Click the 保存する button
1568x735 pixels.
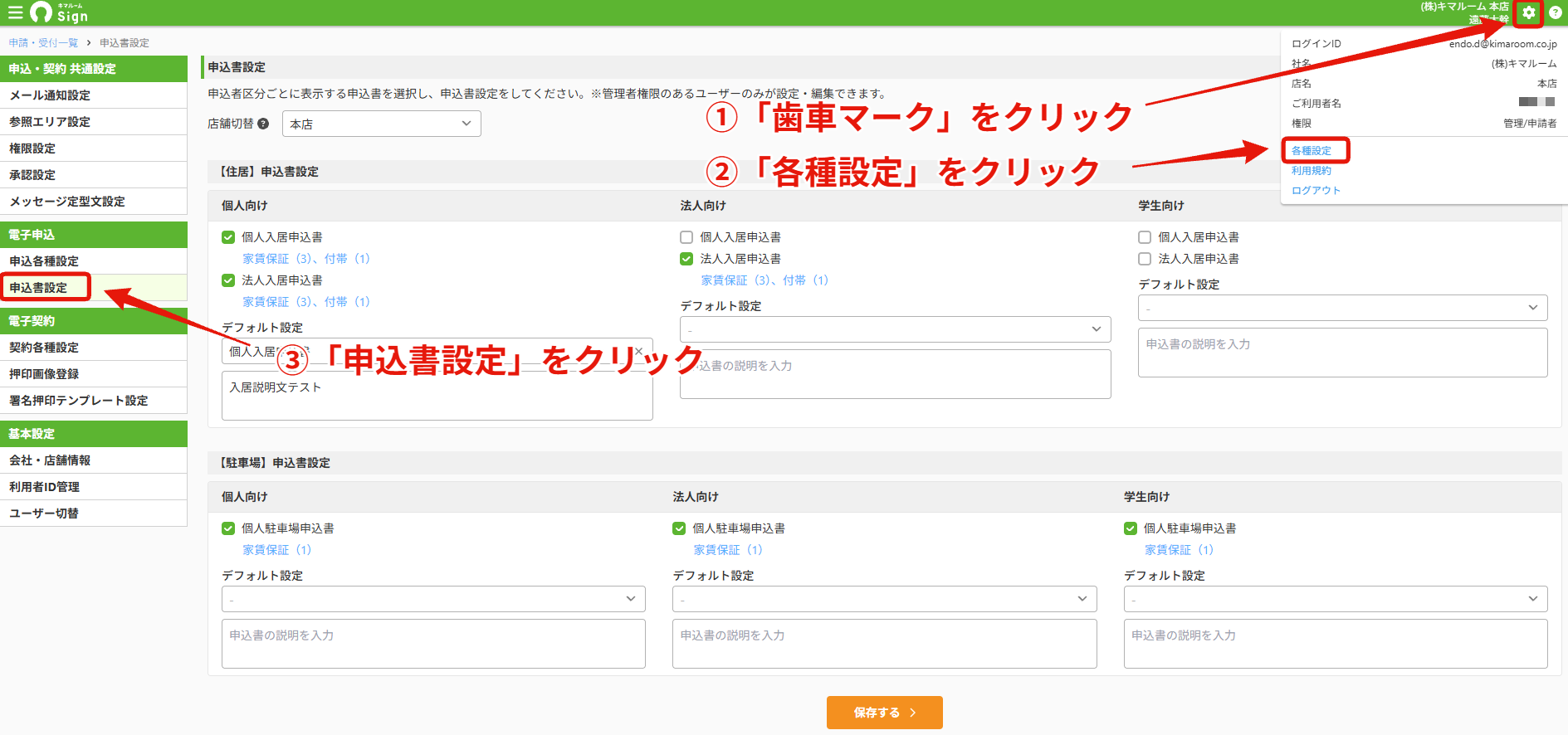pos(885,713)
